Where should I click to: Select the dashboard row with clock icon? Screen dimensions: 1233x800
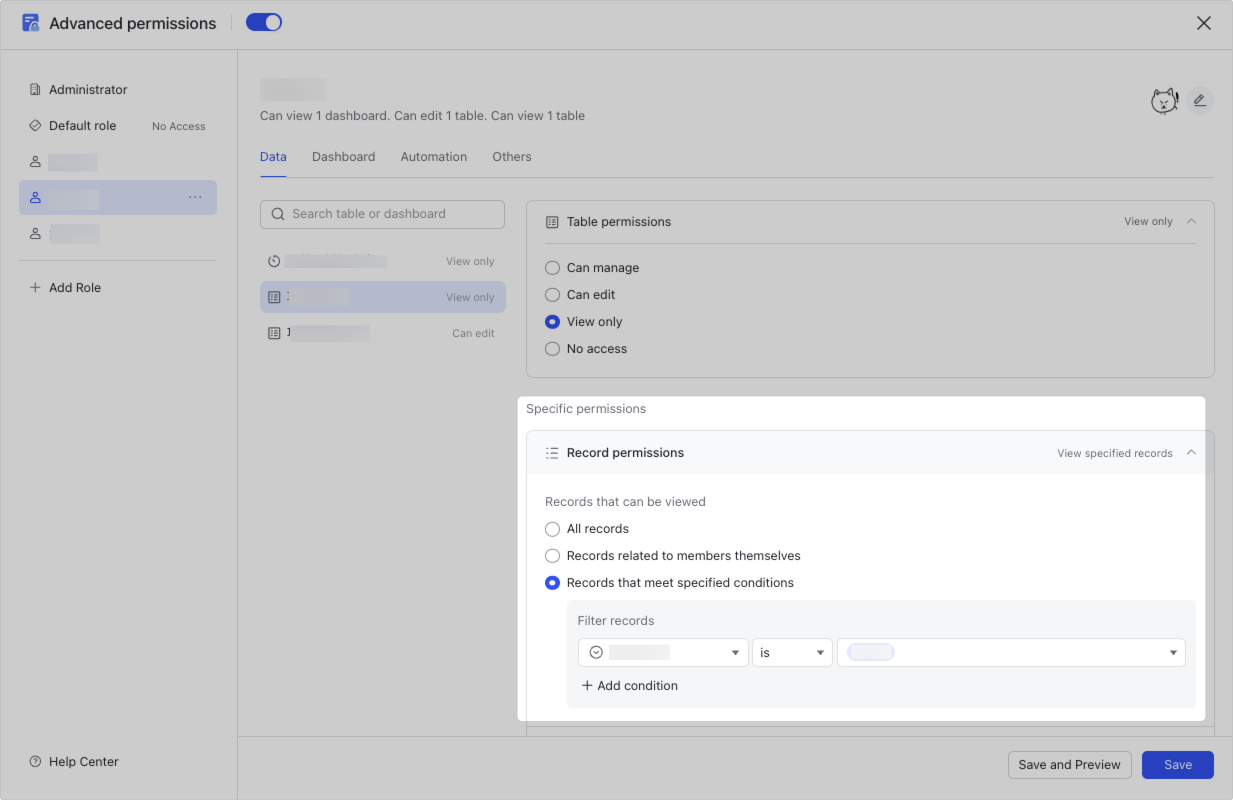(382, 261)
